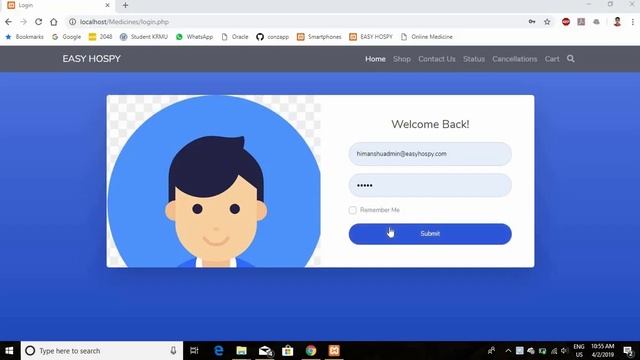
Task: Reload the login page
Action: (38, 22)
